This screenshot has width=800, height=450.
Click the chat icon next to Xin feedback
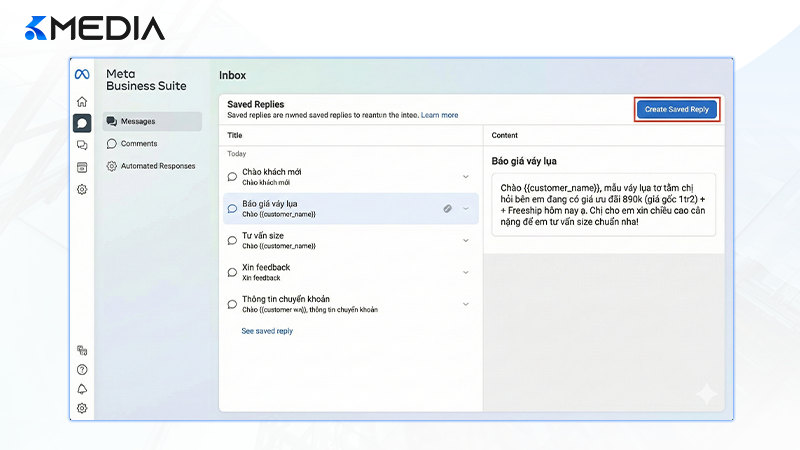click(232, 272)
